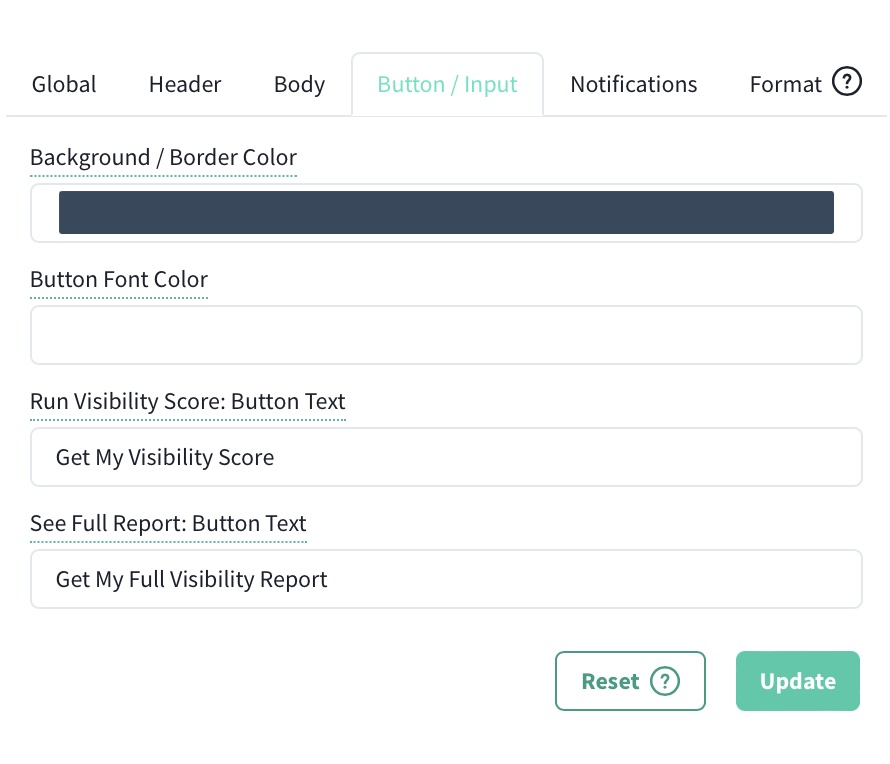Click the Background / Border Color label
Viewport: 890px width, 764px height.
pyautogui.click(x=163, y=157)
